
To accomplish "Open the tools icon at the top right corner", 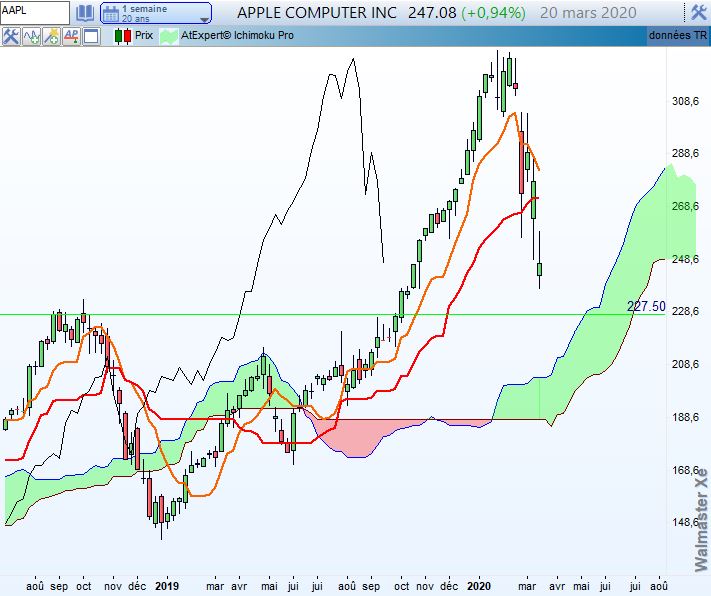I will [699, 13].
